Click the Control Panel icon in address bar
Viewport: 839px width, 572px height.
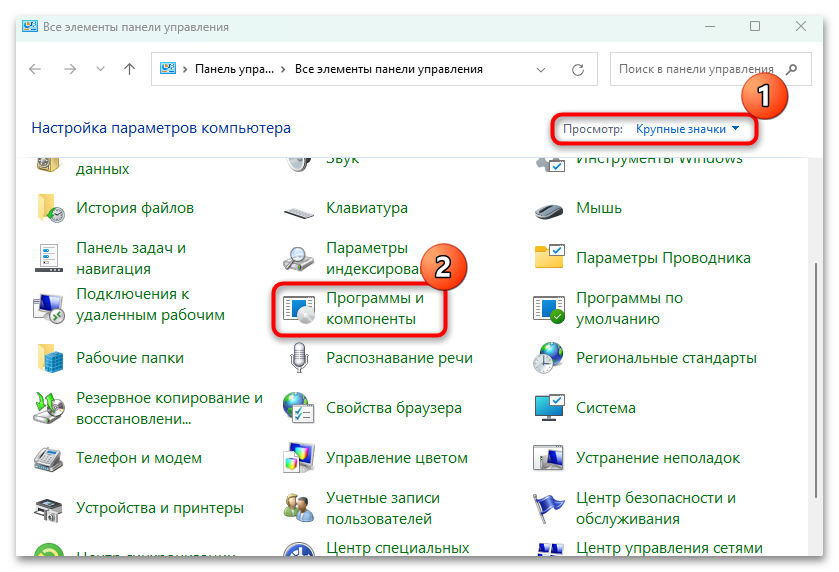coord(168,68)
